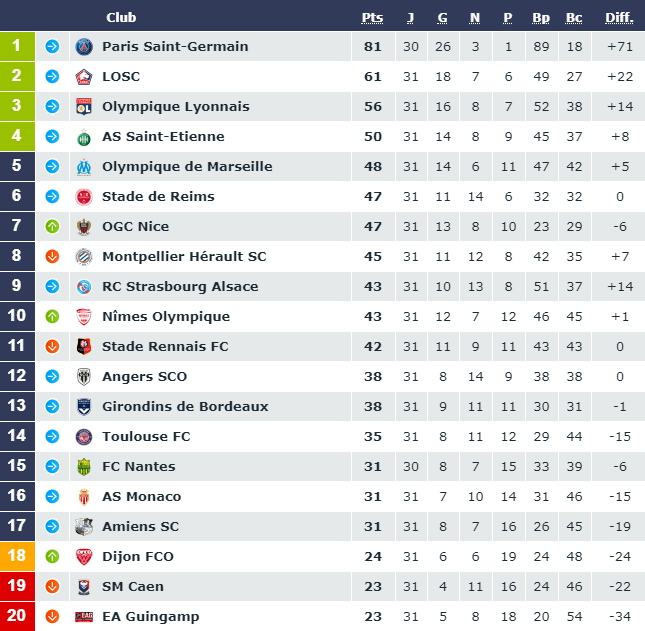The height and width of the screenshot is (631, 645).
Task: Click the AS Monaco club crest
Action: [84, 496]
